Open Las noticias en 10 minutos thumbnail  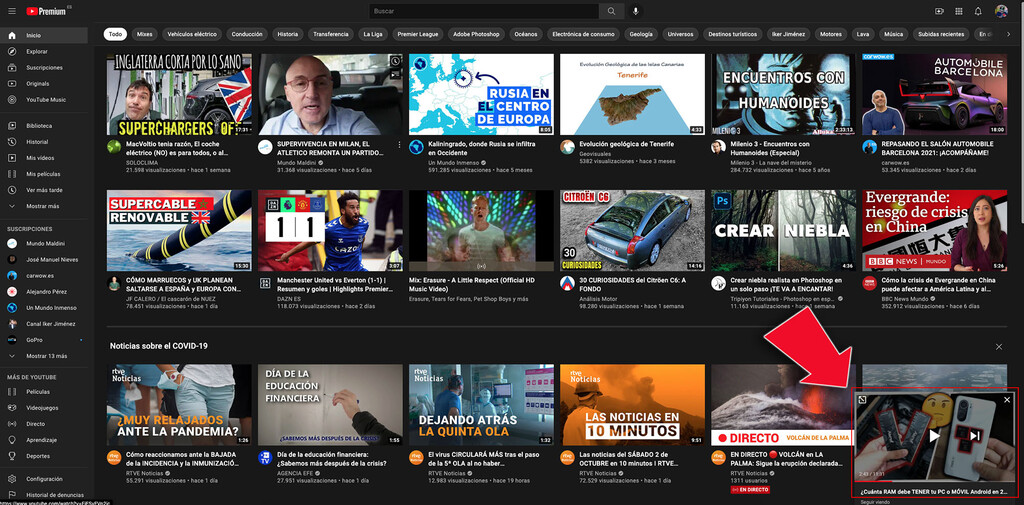[632, 405]
